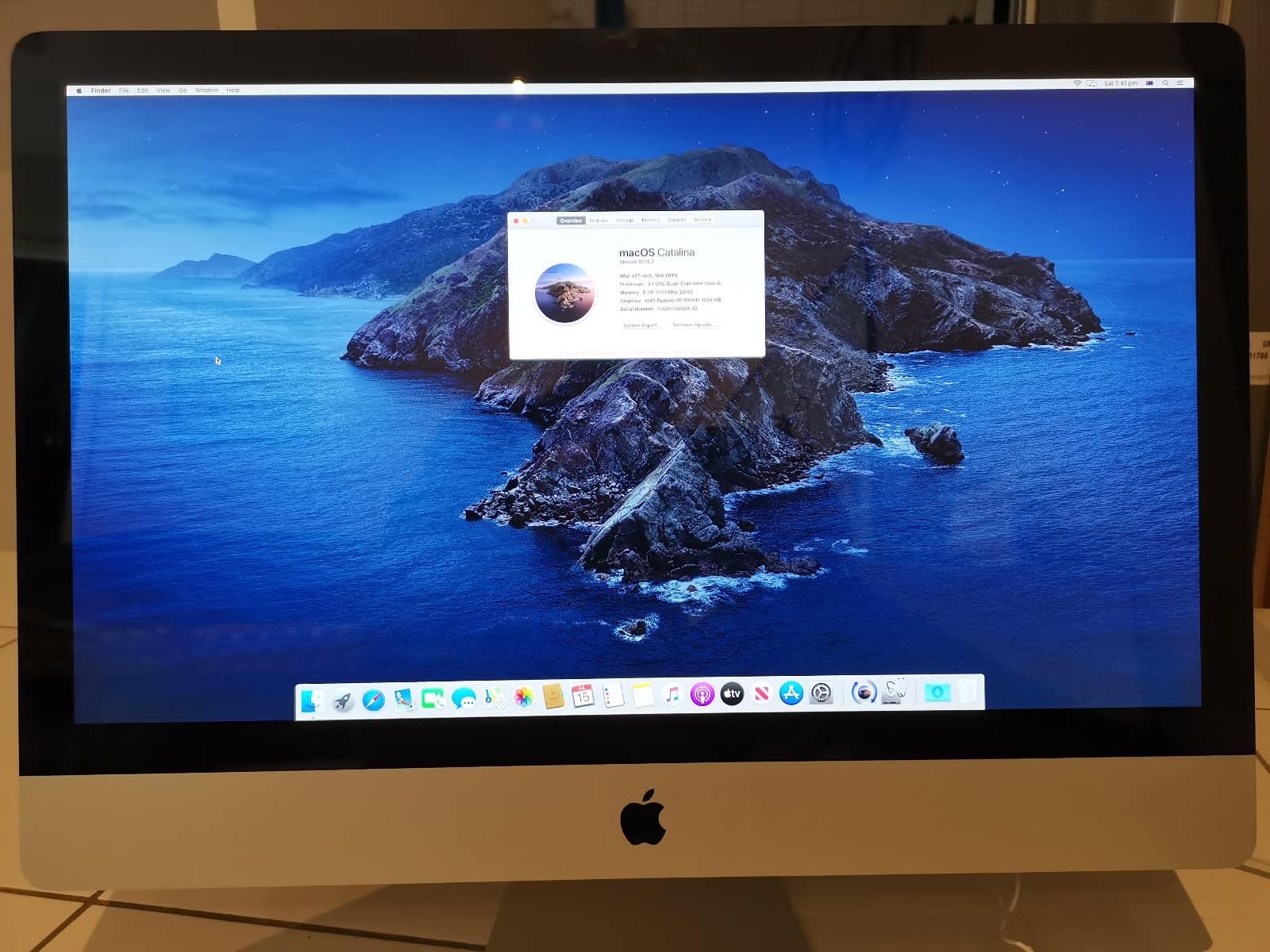Image resolution: width=1270 pixels, height=952 pixels.
Task: Click the Sat 7:41 pm clock
Action: pos(1121,83)
